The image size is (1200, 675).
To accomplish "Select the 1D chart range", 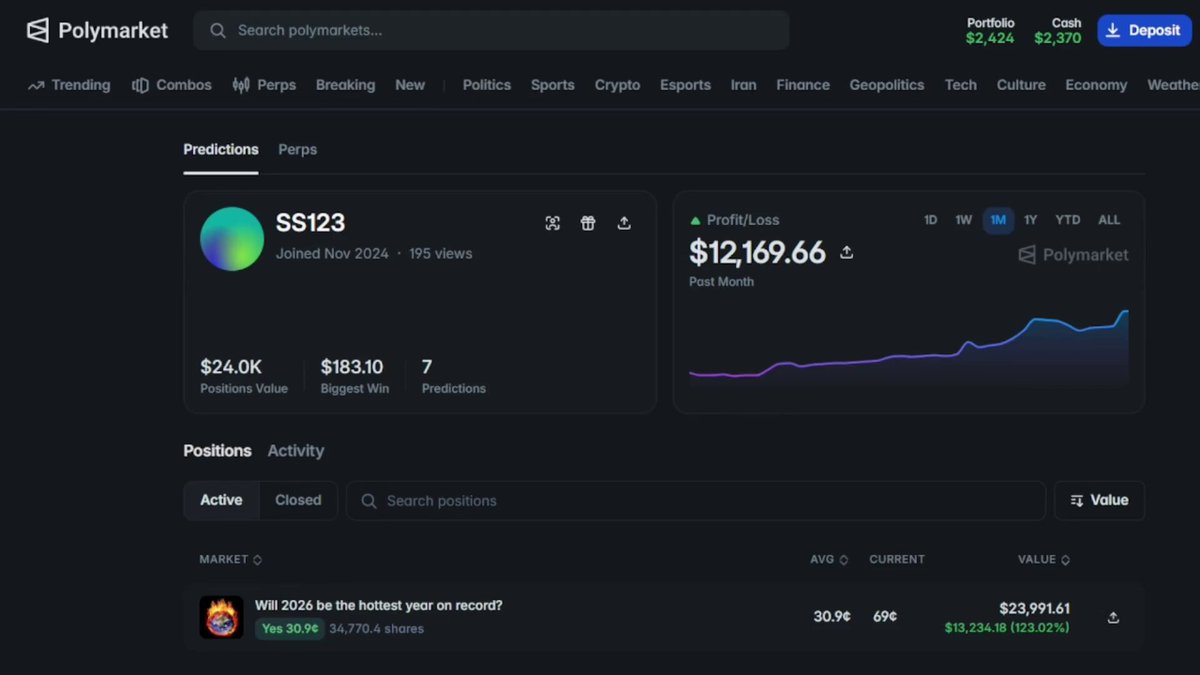I will point(930,220).
